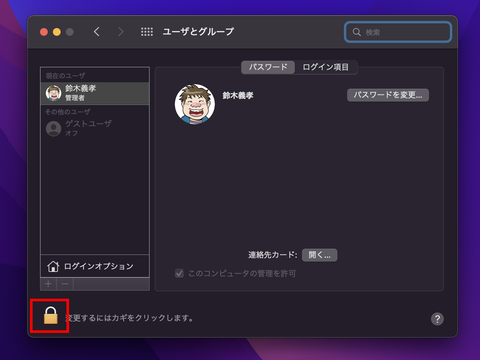Click the search magnifier icon
The height and width of the screenshot is (360, 480).
click(357, 32)
